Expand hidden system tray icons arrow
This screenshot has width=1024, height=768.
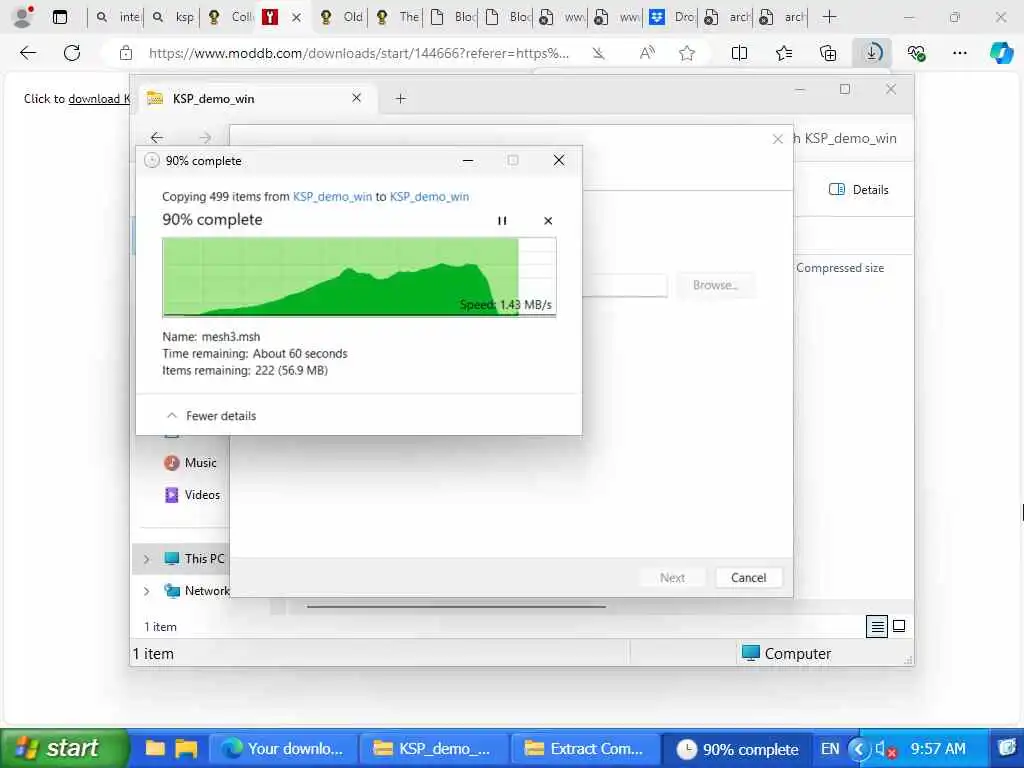pos(859,748)
